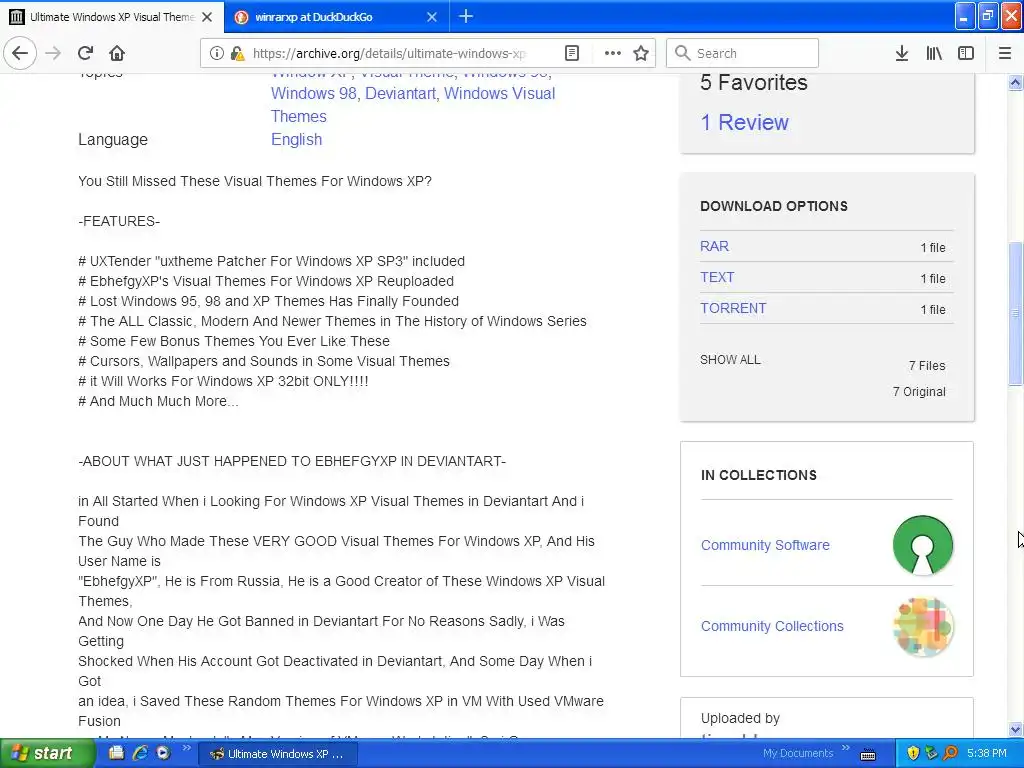Viewport: 1024px width, 768px height.
Task: Click the IN COLLECTIONS heading
Action: click(x=759, y=475)
